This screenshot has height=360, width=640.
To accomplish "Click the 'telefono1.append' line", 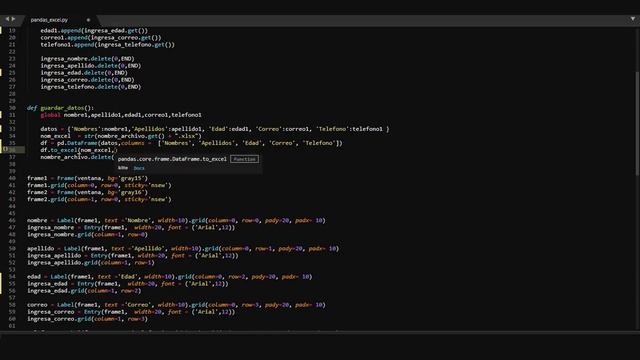I will tap(107, 44).
